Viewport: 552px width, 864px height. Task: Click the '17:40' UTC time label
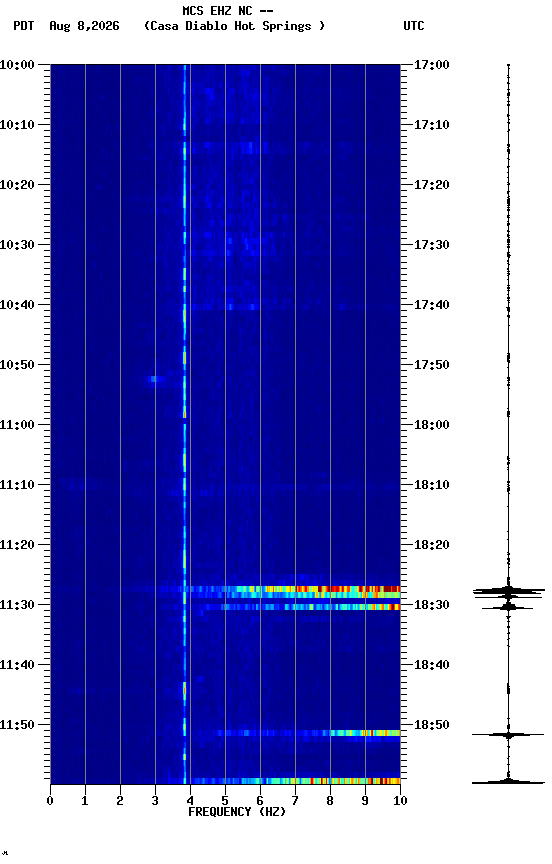(432, 305)
